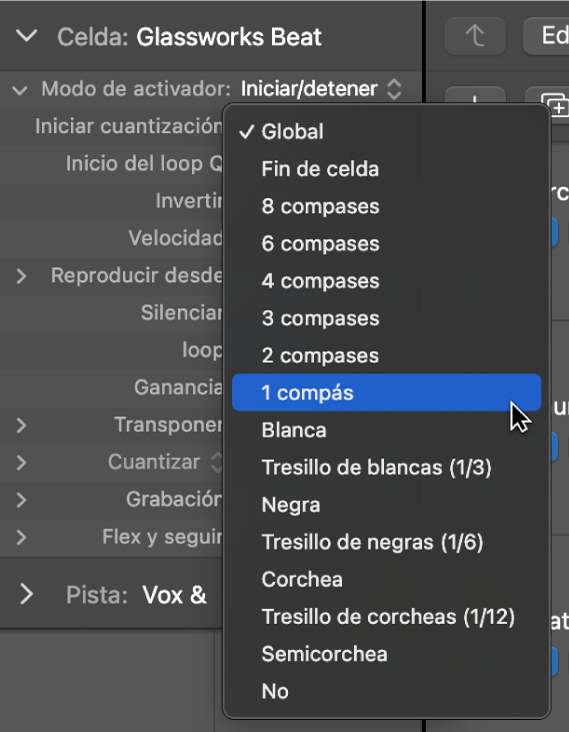569x732 pixels.
Task: Open Modo de activador Iniciar/detener popup
Action: pyautogui.click(x=321, y=89)
